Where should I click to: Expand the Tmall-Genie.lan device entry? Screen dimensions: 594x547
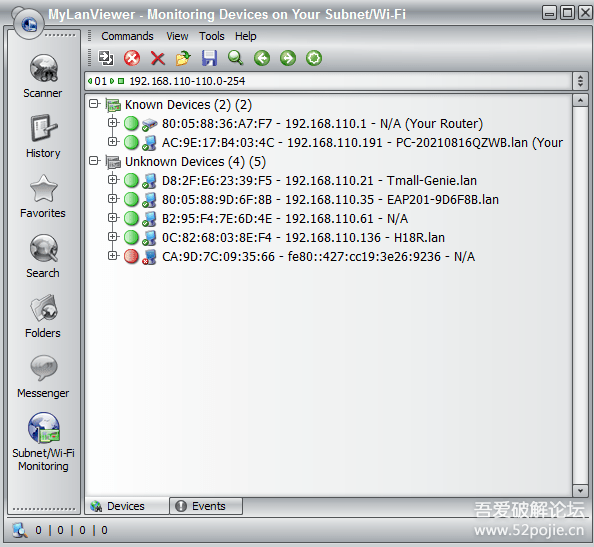click(112, 180)
